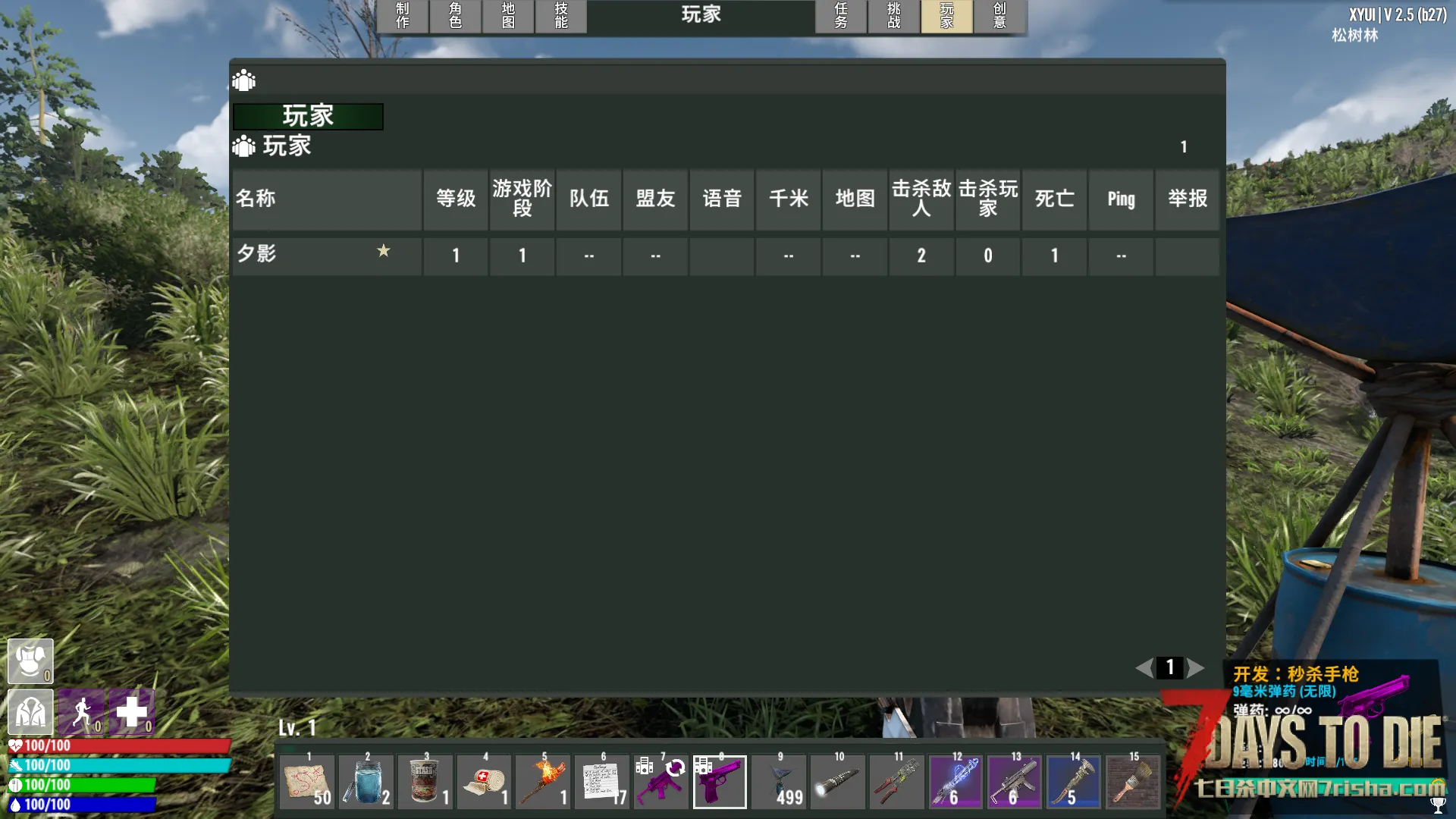The height and width of the screenshot is (819, 1456).
Task: Select the wrench in hotbar slot 14
Action: click(x=1074, y=783)
